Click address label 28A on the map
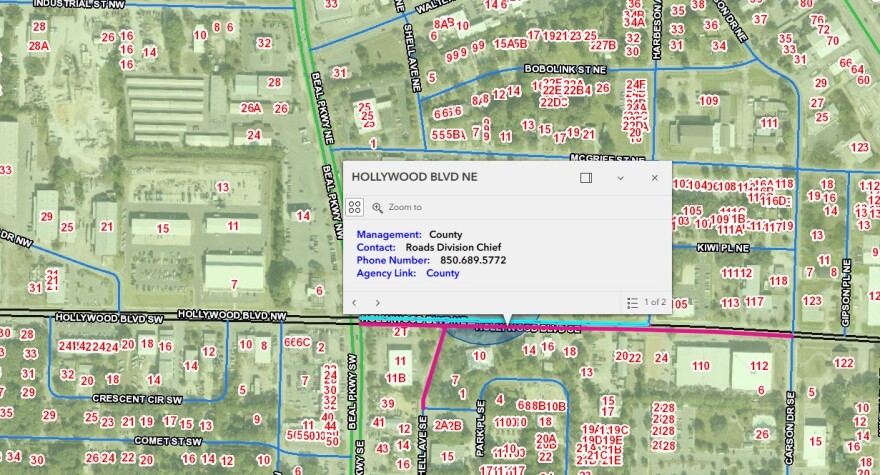Image resolution: width=880 pixels, height=475 pixels. 39,46
